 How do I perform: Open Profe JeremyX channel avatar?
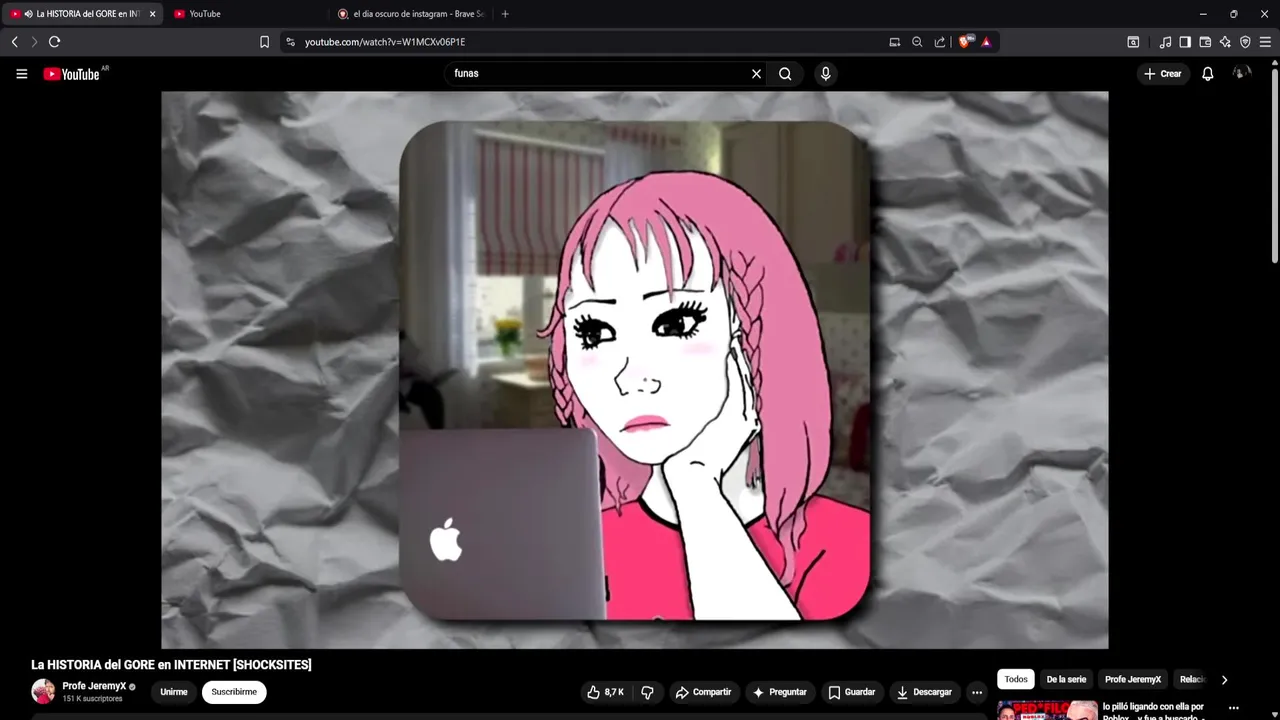coord(43,691)
